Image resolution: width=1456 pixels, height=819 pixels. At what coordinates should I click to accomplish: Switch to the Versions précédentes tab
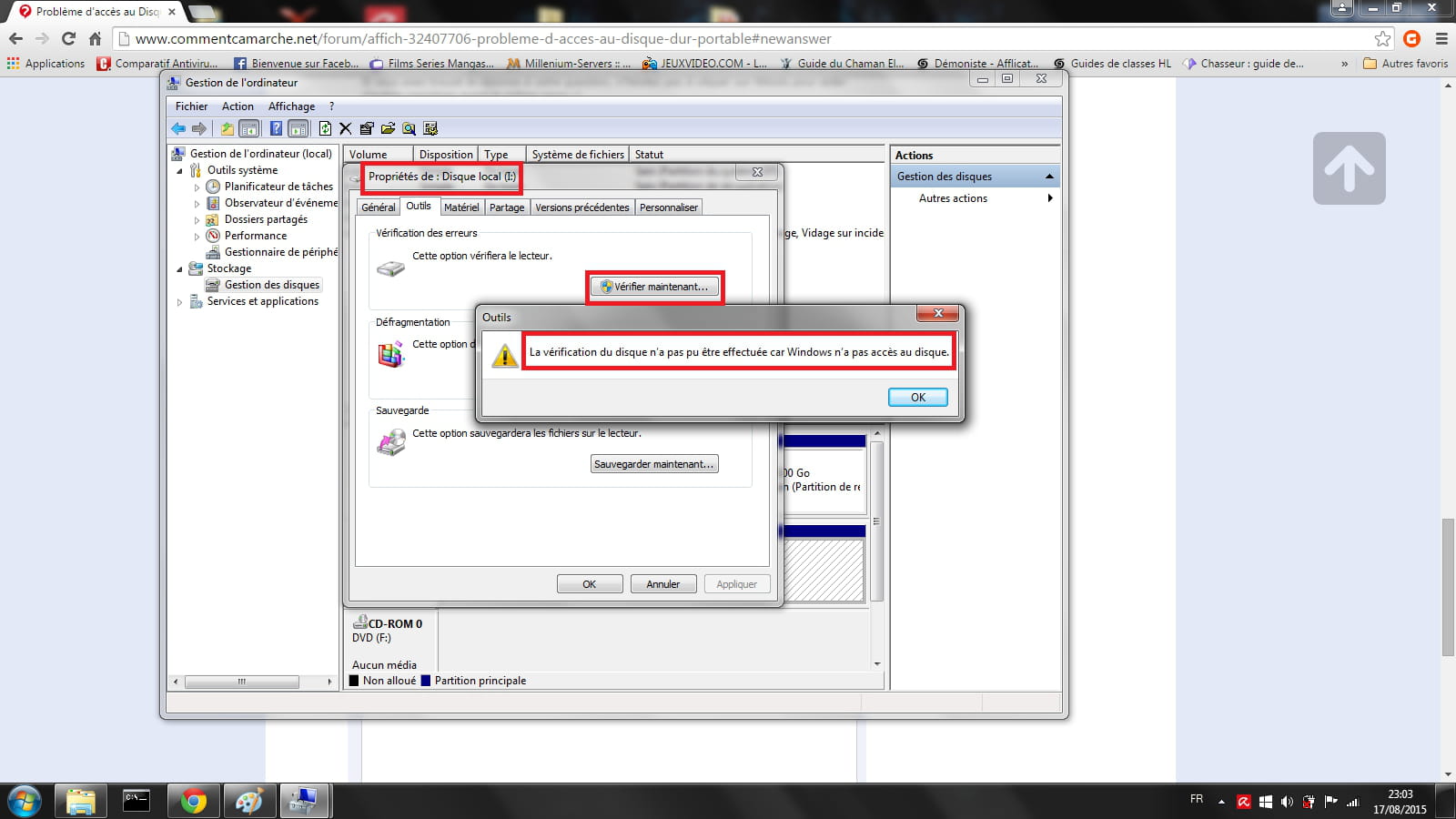tap(582, 207)
